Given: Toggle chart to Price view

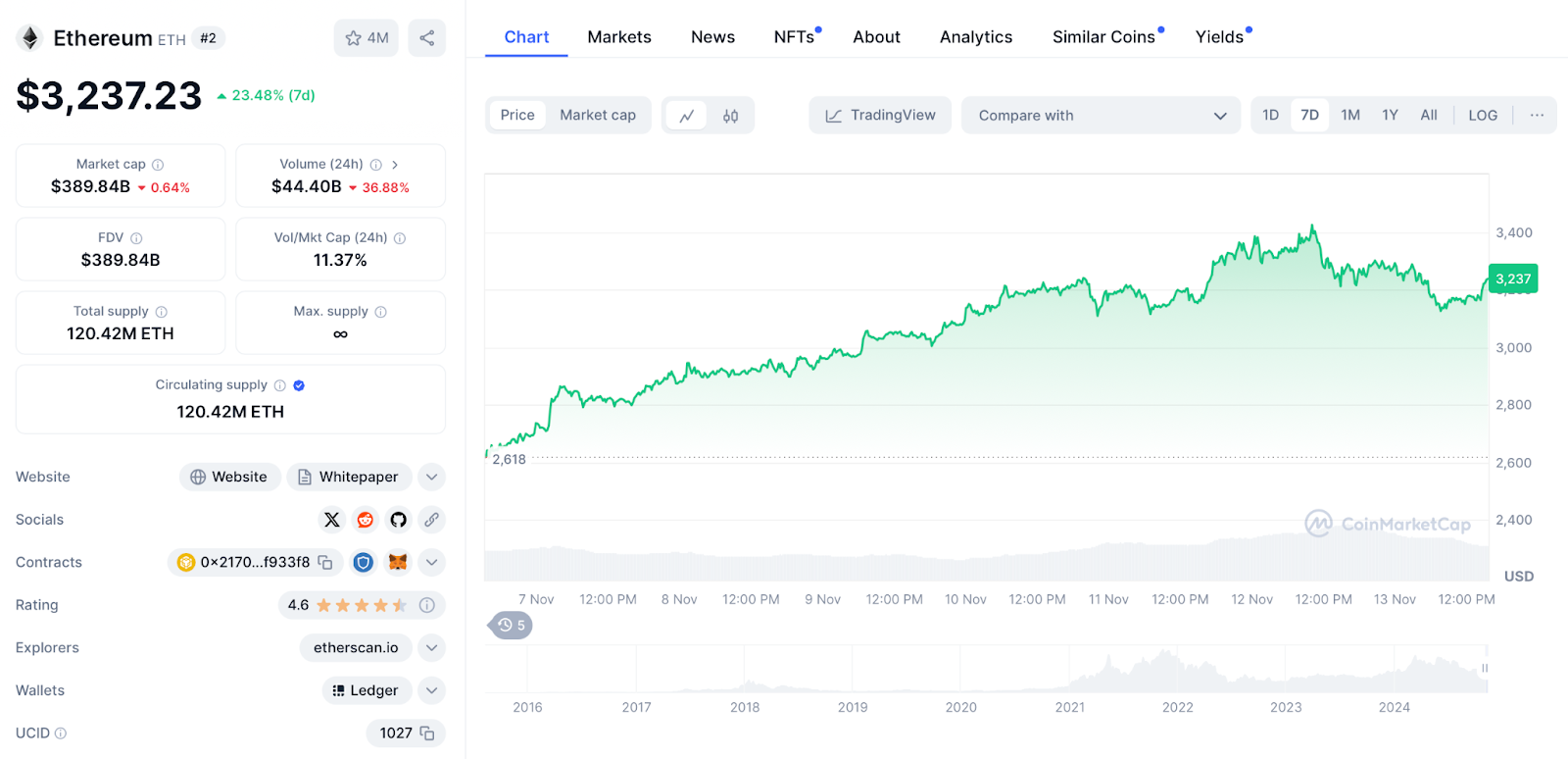Looking at the screenshot, I should pyautogui.click(x=517, y=116).
